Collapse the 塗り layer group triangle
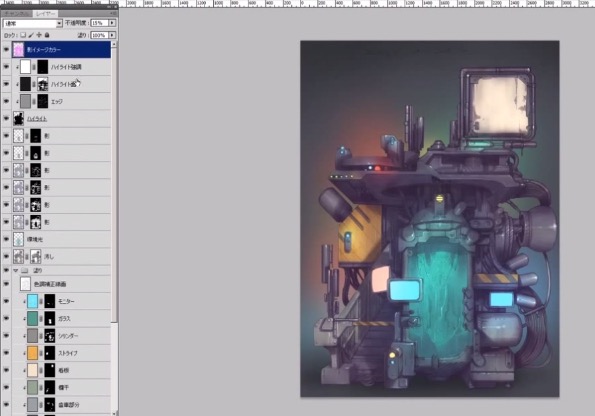The image size is (595, 416). [x=16, y=271]
